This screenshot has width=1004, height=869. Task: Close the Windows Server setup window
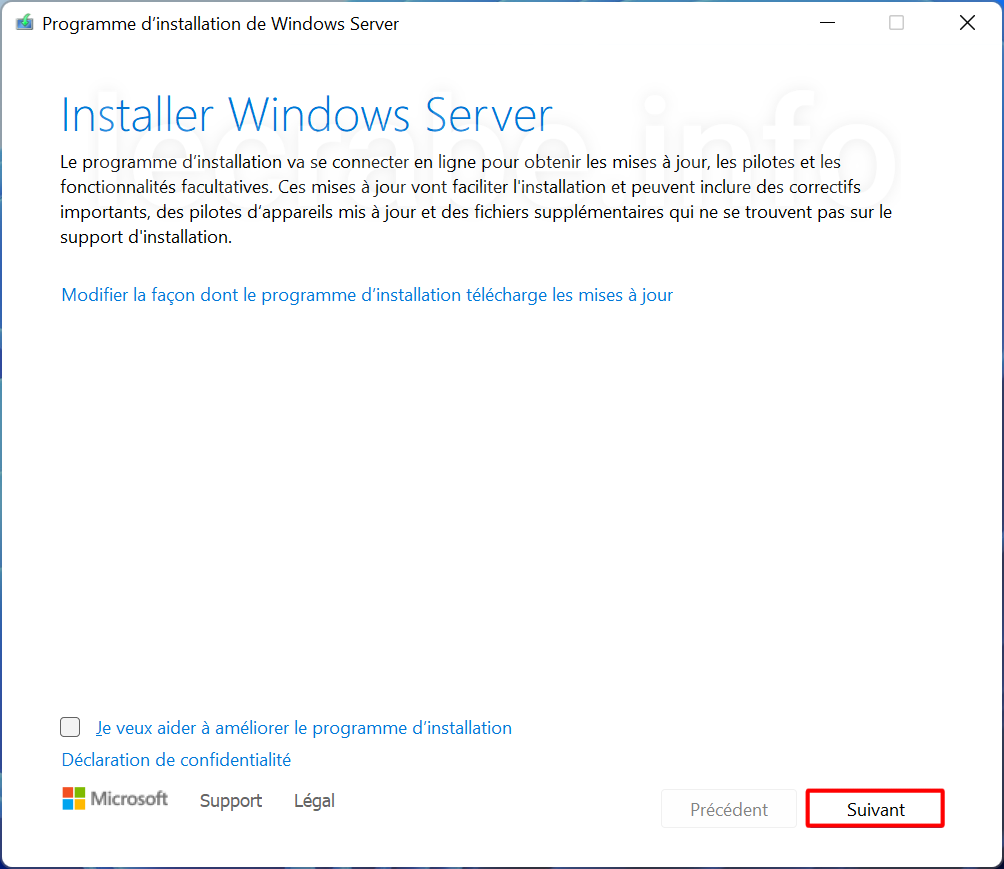tap(967, 23)
